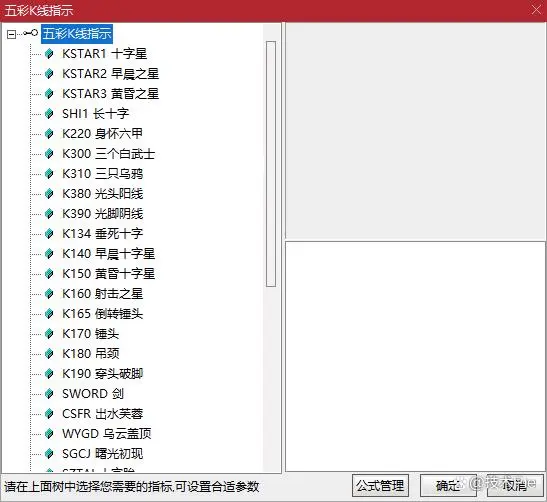Click the icon beside WYGD 乌云盖顶
Image resolution: width=547 pixels, height=502 pixels.
click(49, 434)
